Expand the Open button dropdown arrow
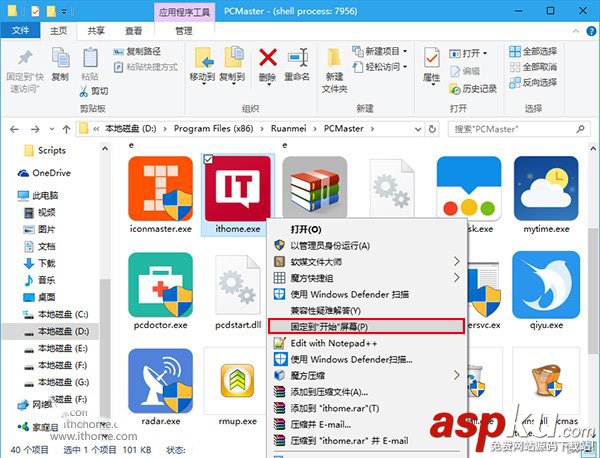 point(485,53)
